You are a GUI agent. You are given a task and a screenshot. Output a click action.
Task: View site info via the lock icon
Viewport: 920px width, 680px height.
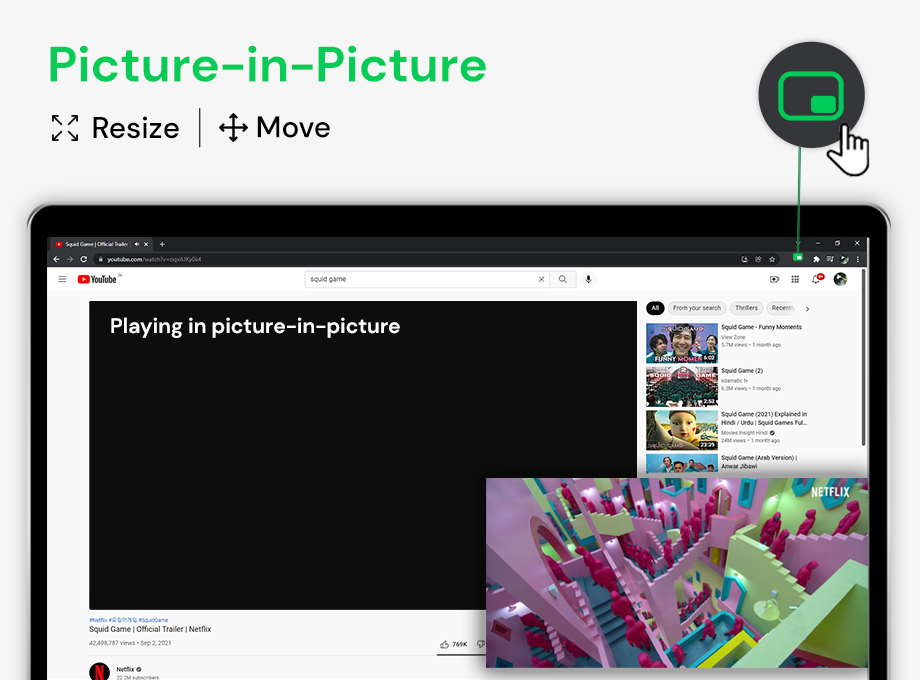click(x=101, y=259)
